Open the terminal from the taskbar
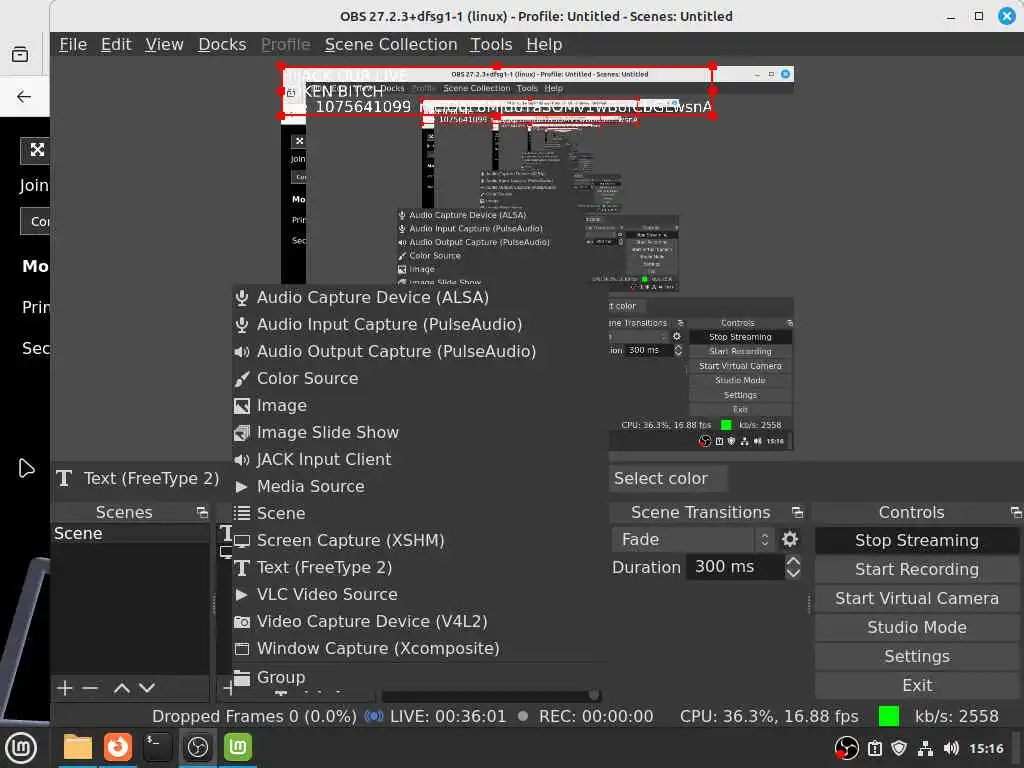The image size is (1024, 768). (x=157, y=747)
